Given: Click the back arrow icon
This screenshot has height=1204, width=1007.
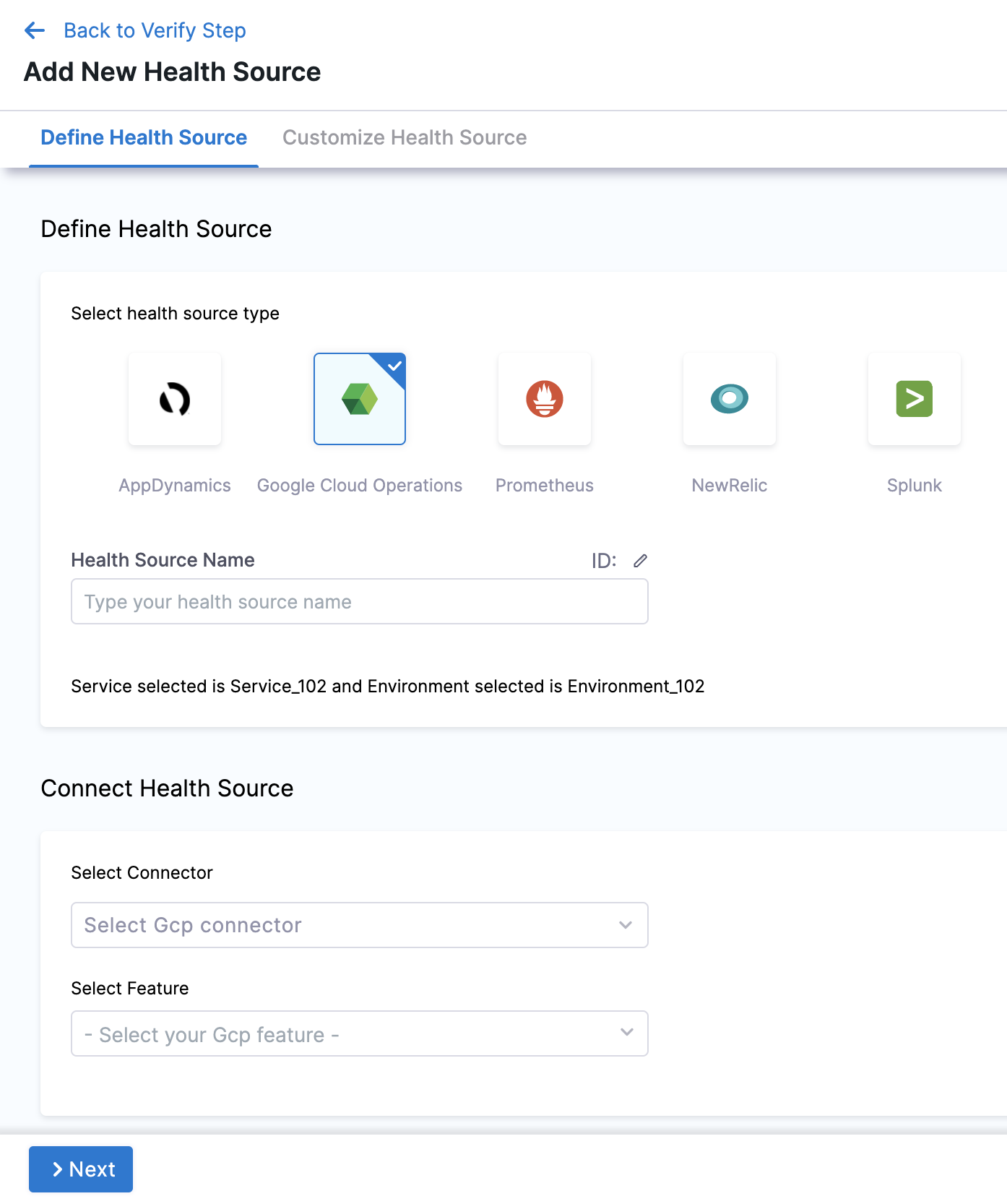Looking at the screenshot, I should pos(35,30).
